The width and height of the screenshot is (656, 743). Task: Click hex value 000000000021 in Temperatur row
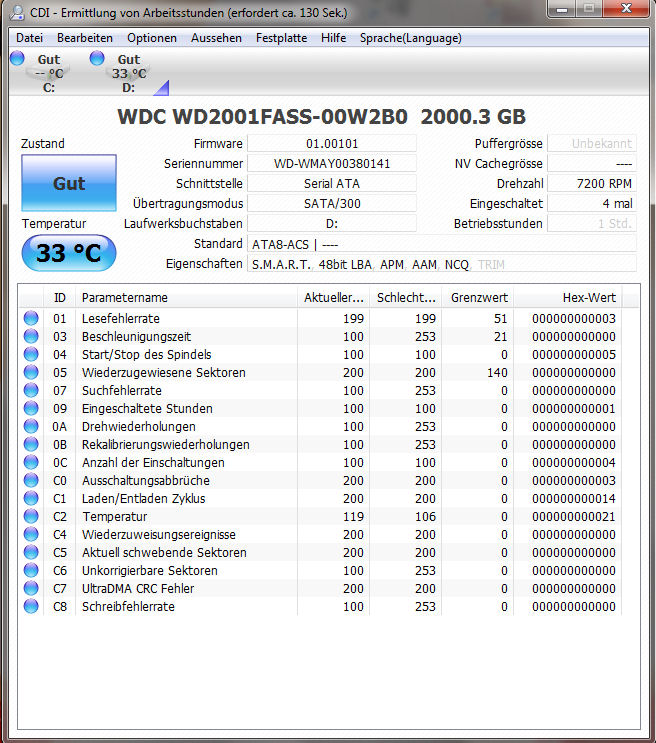[574, 516]
